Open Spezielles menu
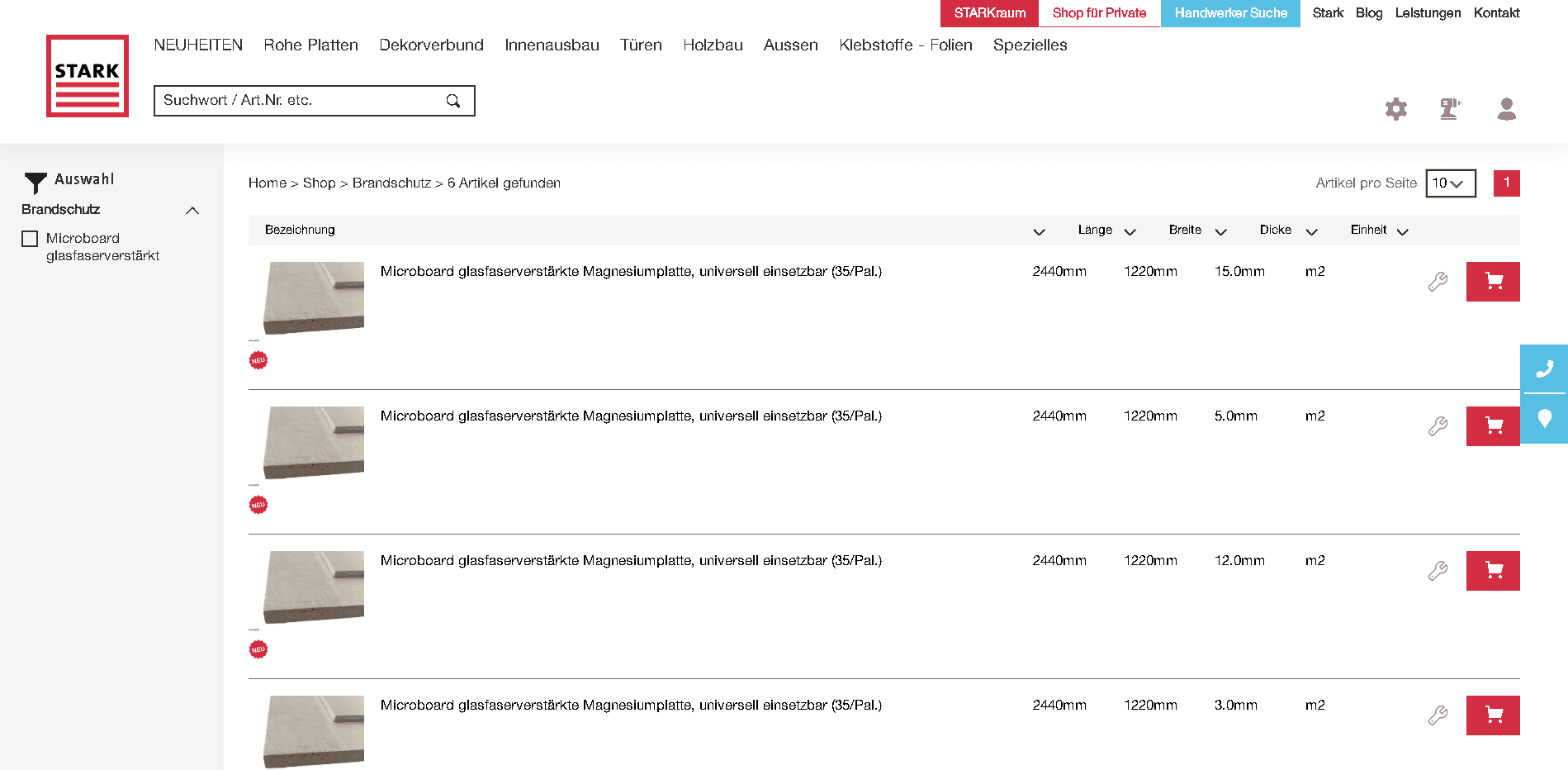This screenshot has width=1568, height=770. point(1030,45)
